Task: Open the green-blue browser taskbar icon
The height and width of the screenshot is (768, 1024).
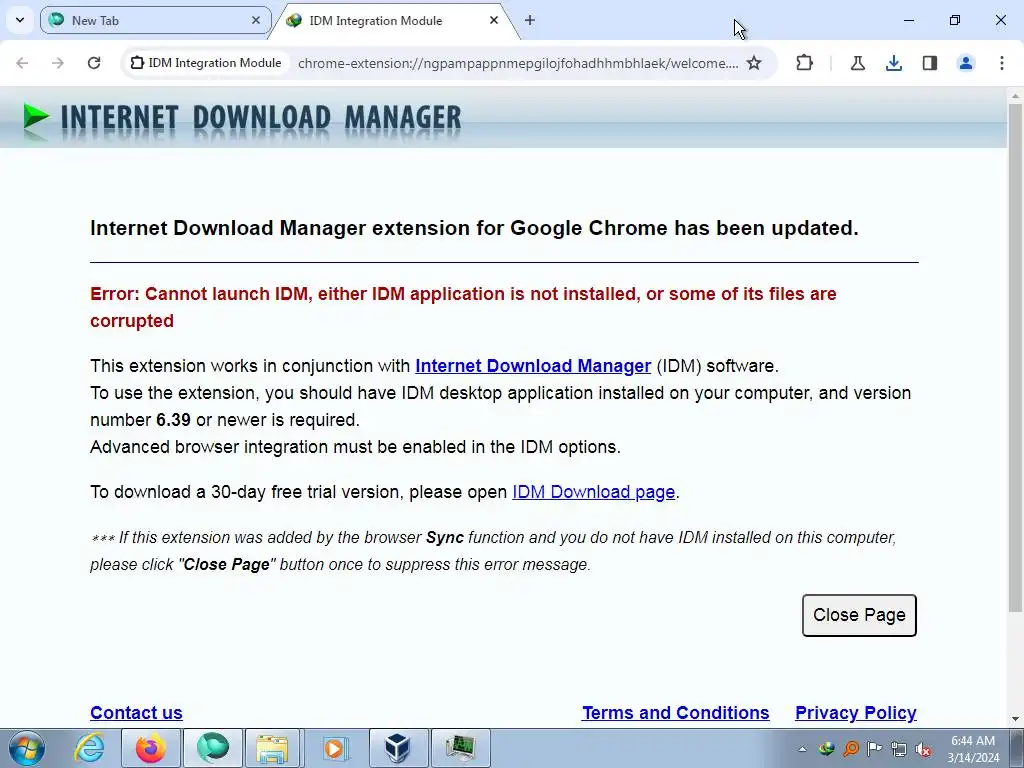Action: point(212,748)
